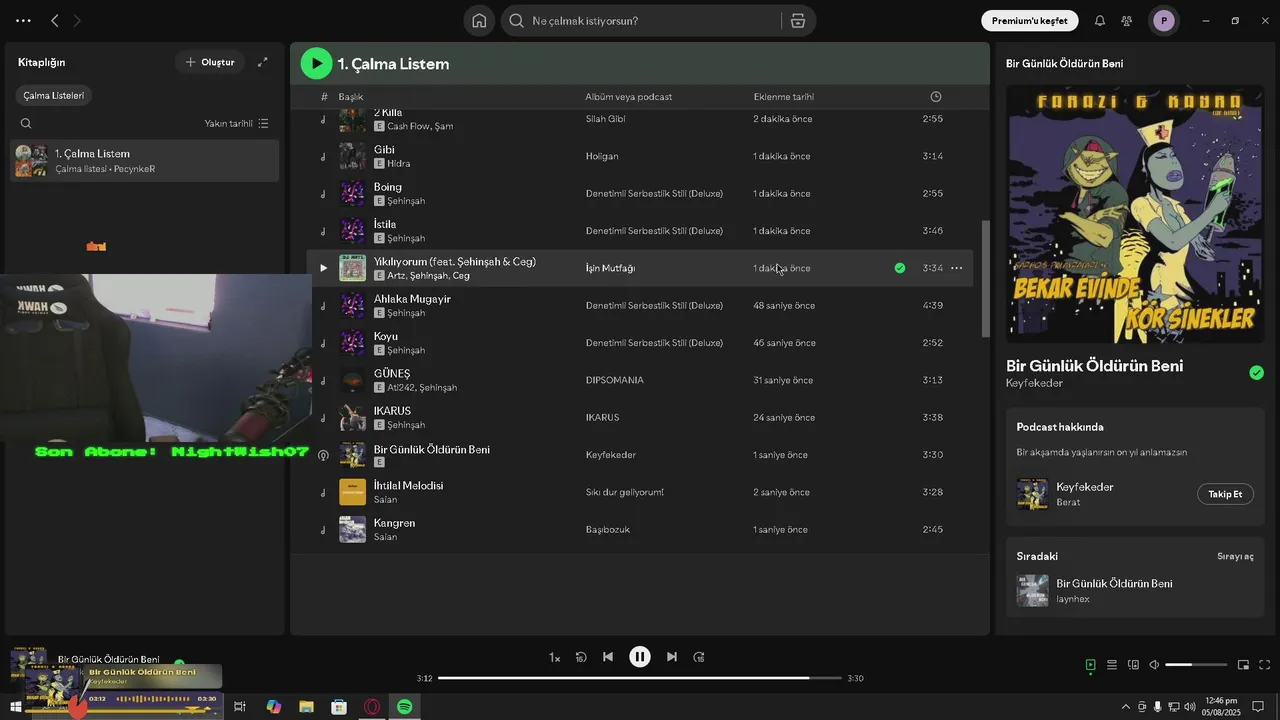Open Task View on the taskbar

click(240, 707)
